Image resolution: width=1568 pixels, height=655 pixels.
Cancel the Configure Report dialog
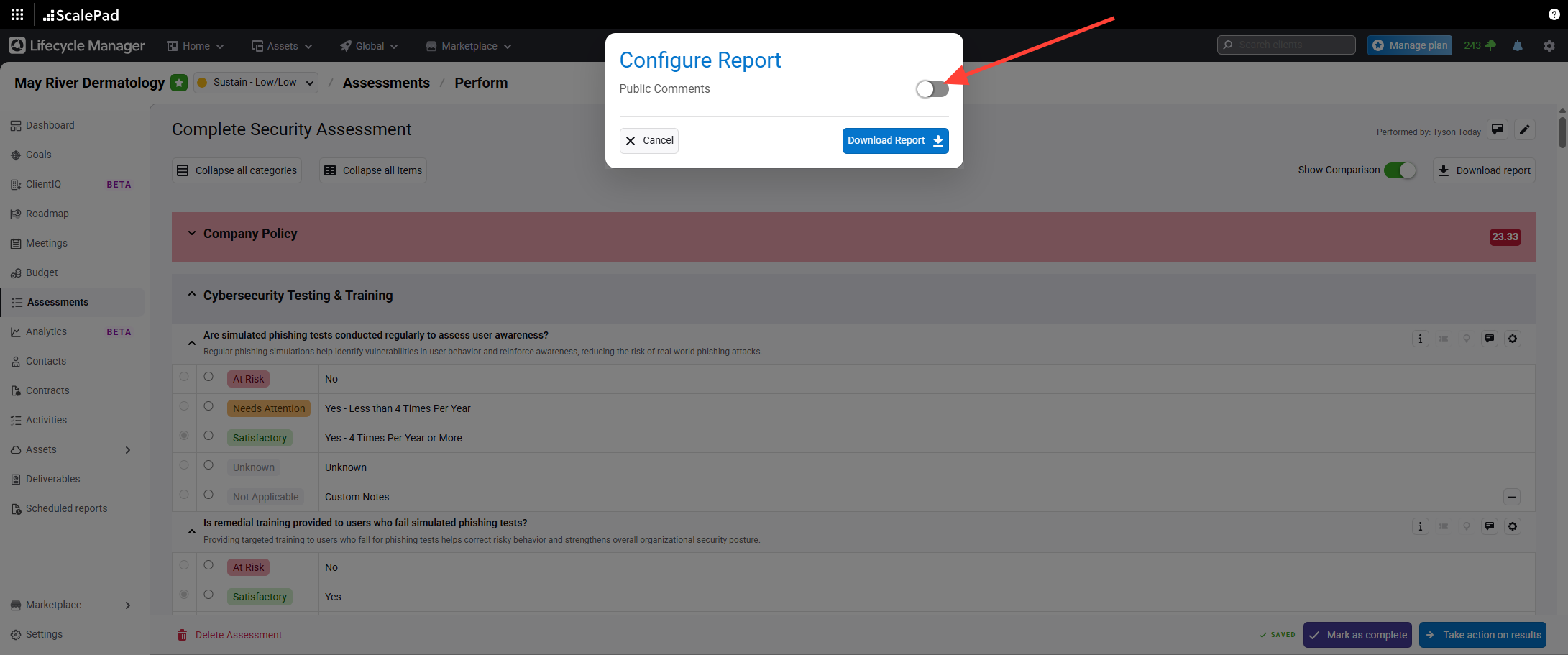point(648,141)
